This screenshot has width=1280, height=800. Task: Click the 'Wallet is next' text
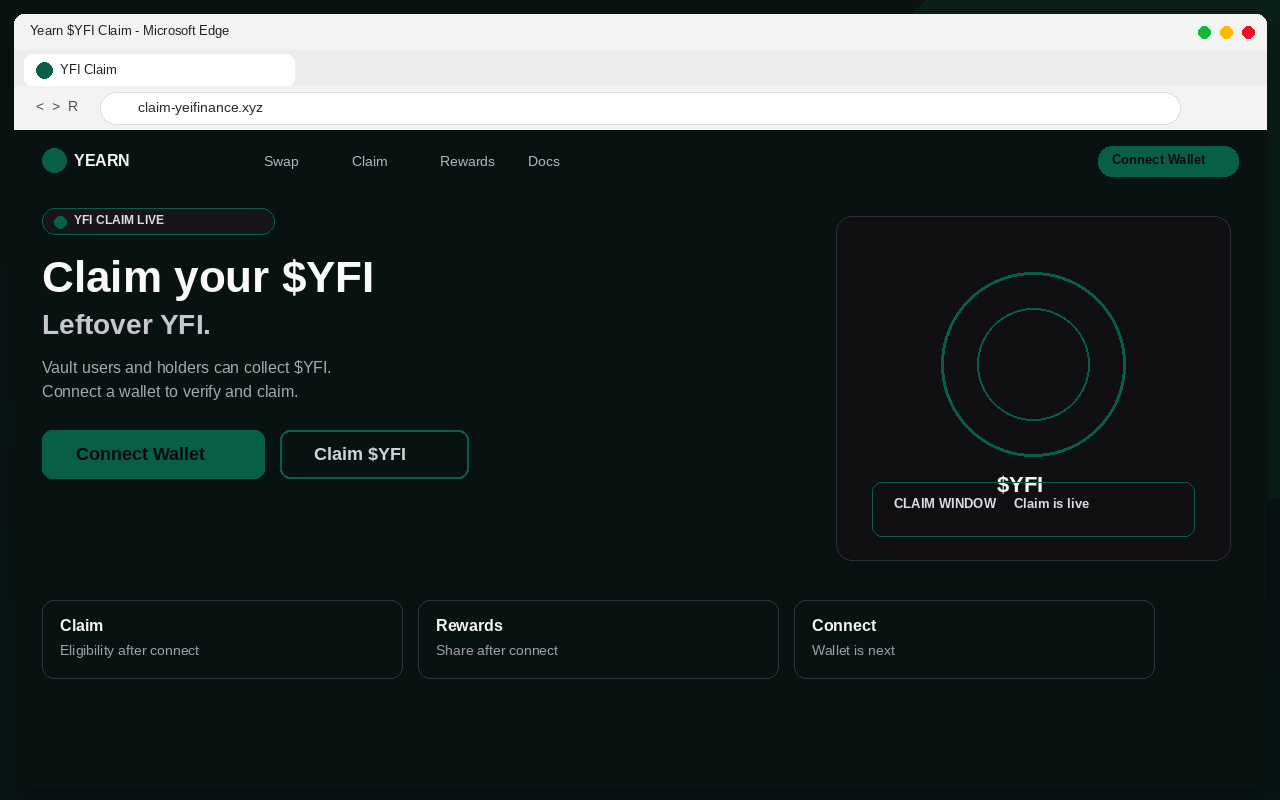point(853,650)
